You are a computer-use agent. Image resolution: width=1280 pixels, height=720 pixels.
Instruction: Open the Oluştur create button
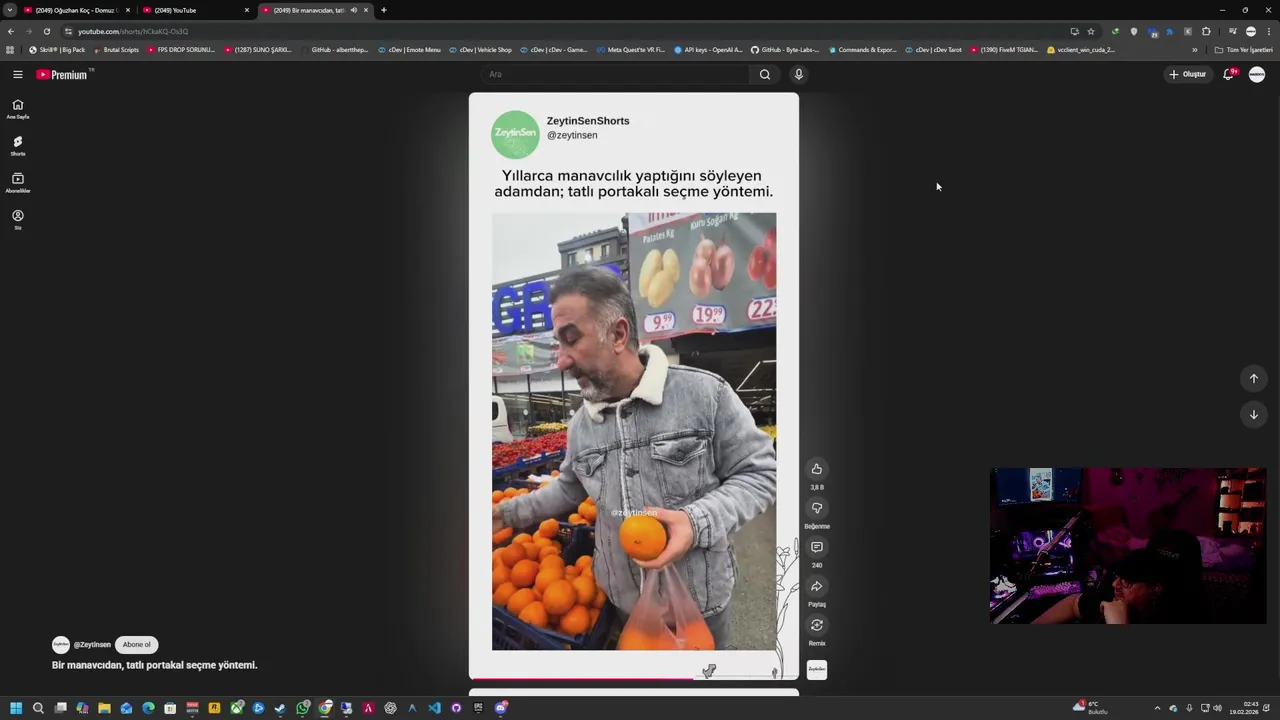click(1188, 74)
